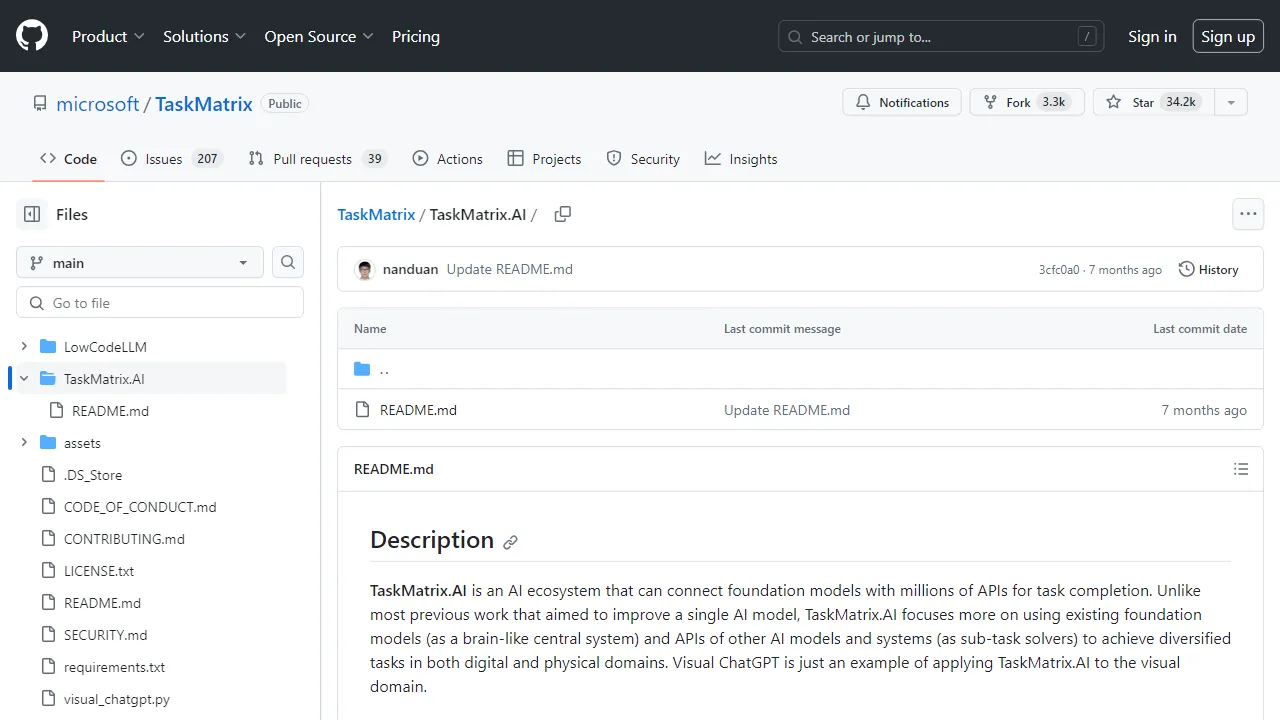This screenshot has width=1280, height=720.
Task: Click the Description heading anchor link icon
Action: pyautogui.click(x=510, y=542)
